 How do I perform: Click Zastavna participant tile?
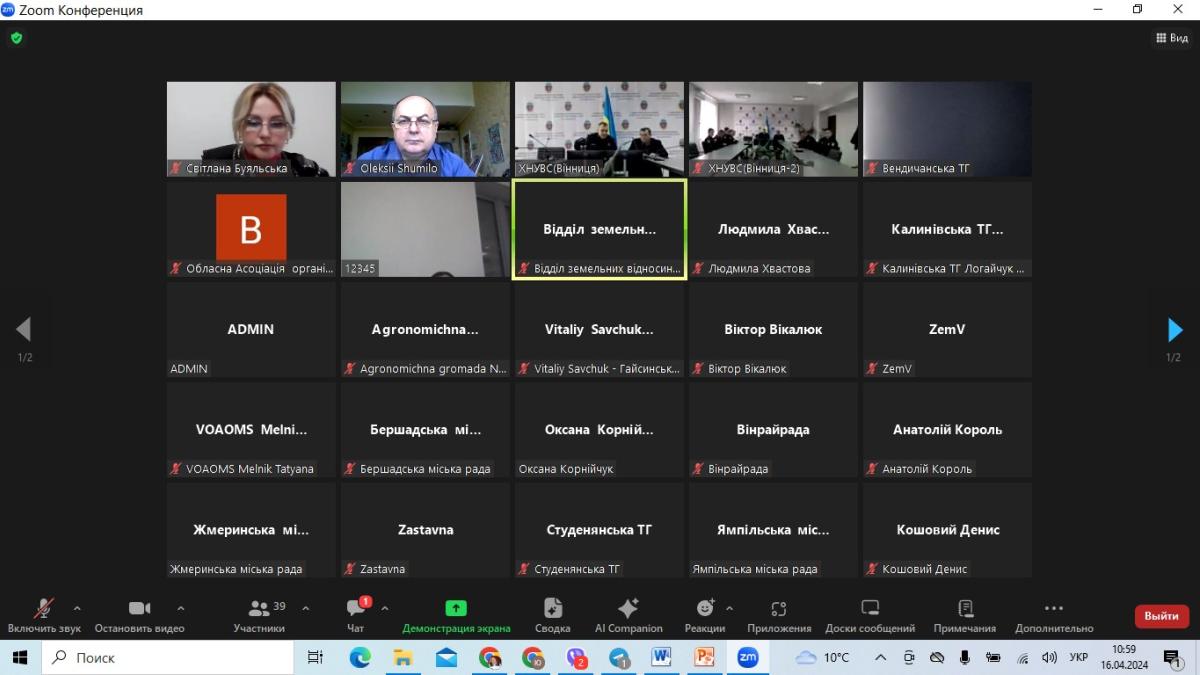point(425,530)
